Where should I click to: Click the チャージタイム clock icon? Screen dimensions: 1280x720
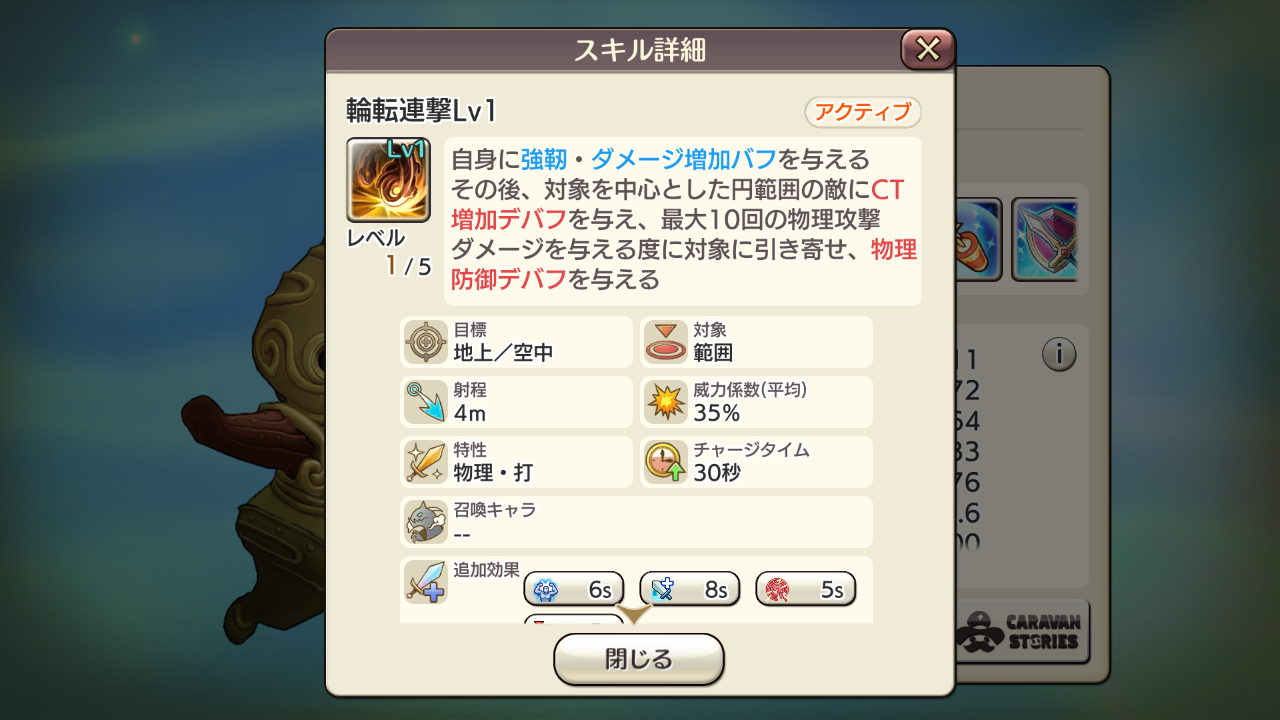click(x=666, y=462)
